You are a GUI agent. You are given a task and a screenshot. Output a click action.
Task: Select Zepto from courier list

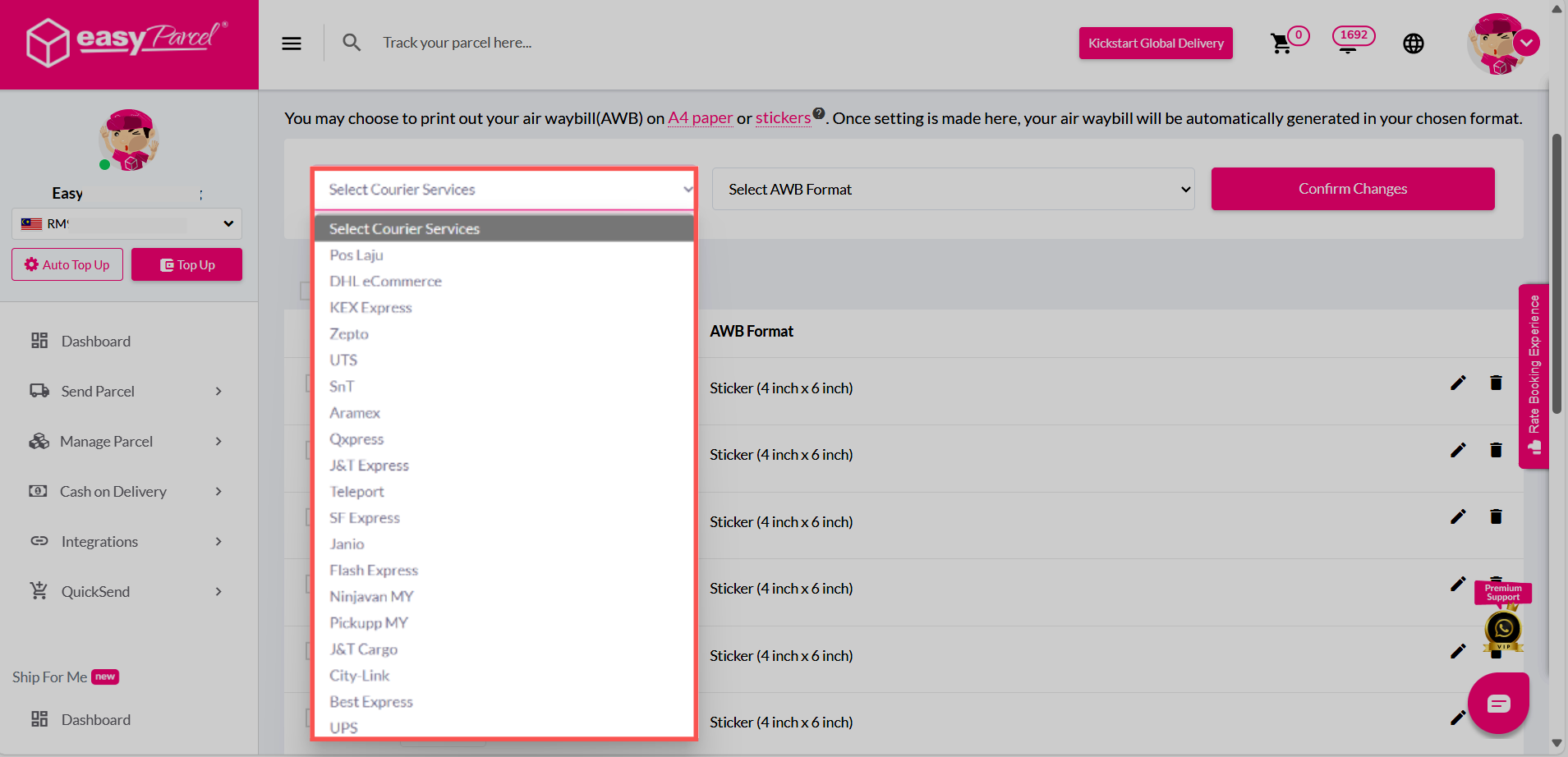[x=504, y=334]
